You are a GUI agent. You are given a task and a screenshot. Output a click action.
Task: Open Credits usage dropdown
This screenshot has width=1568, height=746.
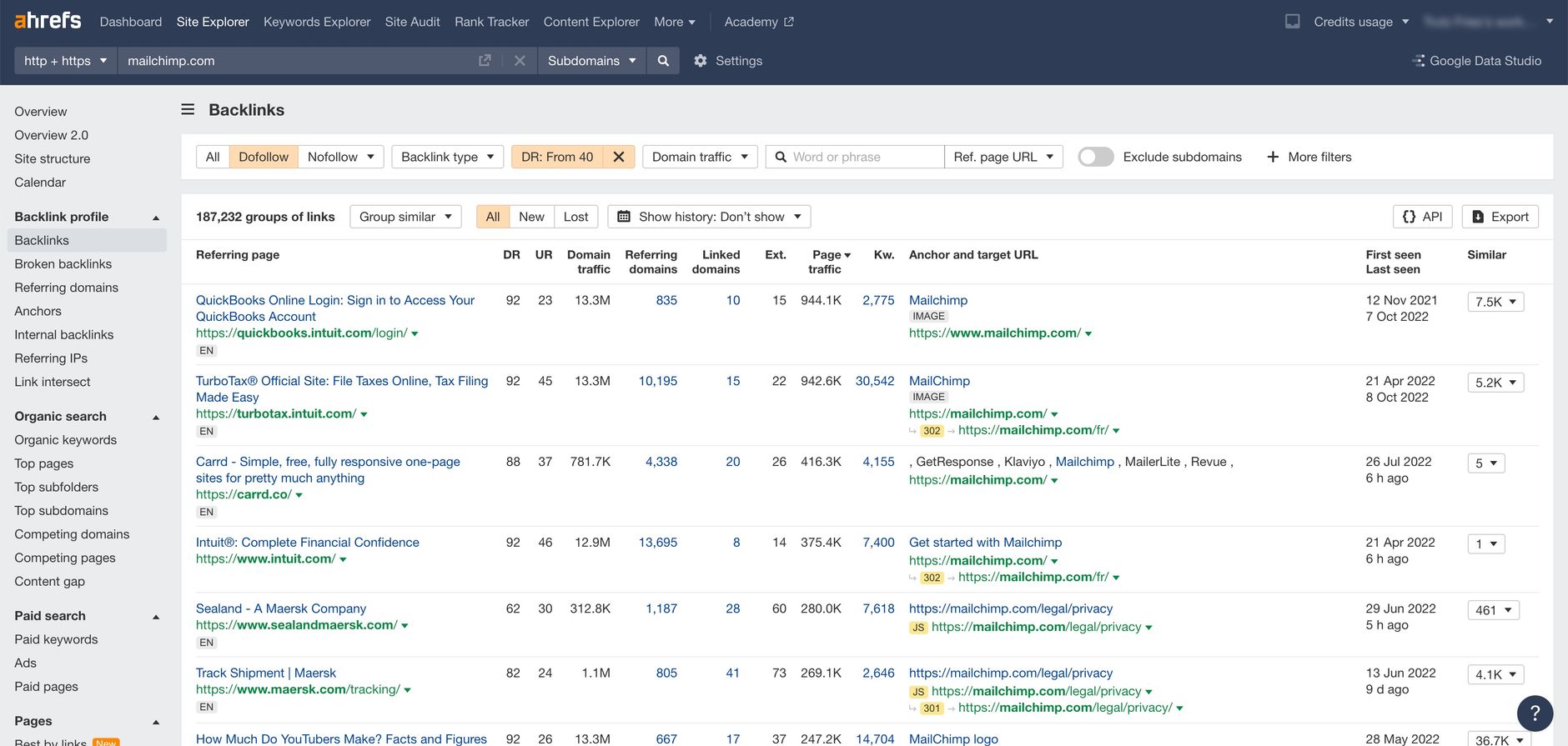point(1361,22)
